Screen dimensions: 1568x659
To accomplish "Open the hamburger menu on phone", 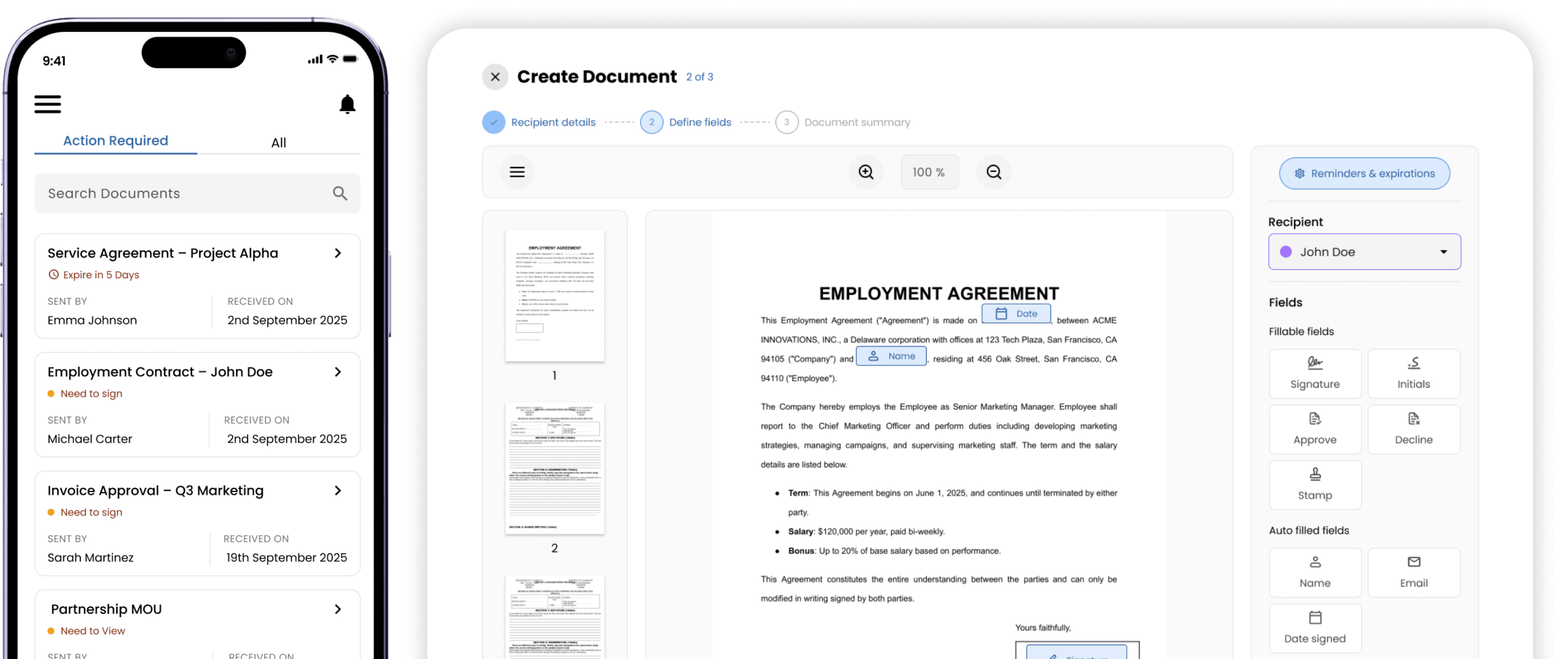I will (48, 104).
